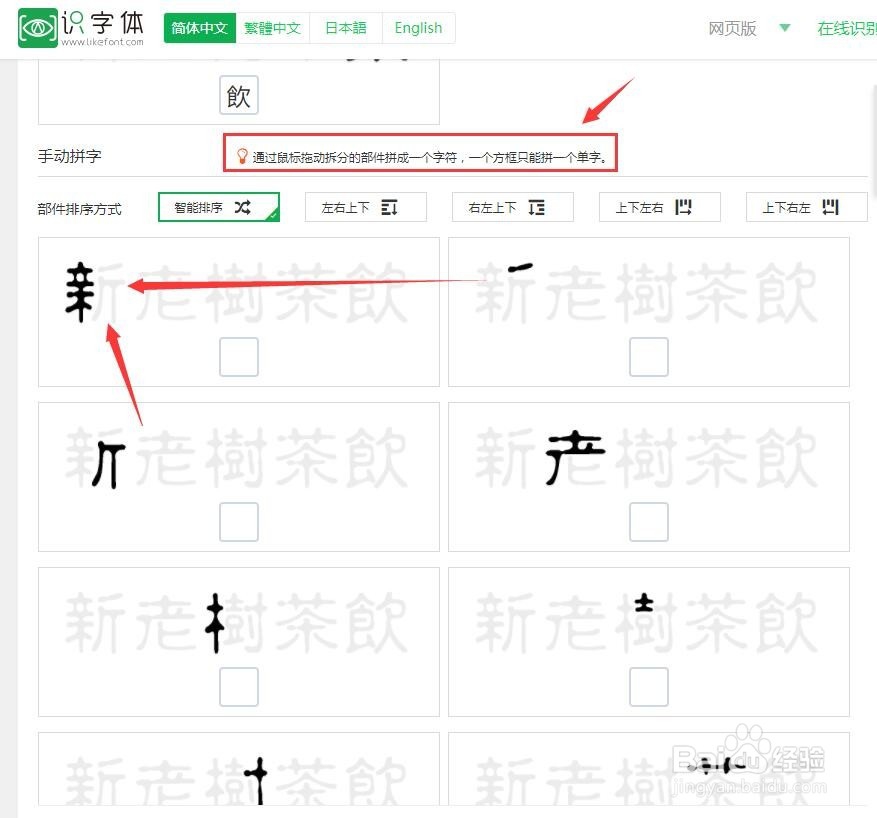Select the 斤 component glyph
This screenshot has height=818, width=877.
109,465
